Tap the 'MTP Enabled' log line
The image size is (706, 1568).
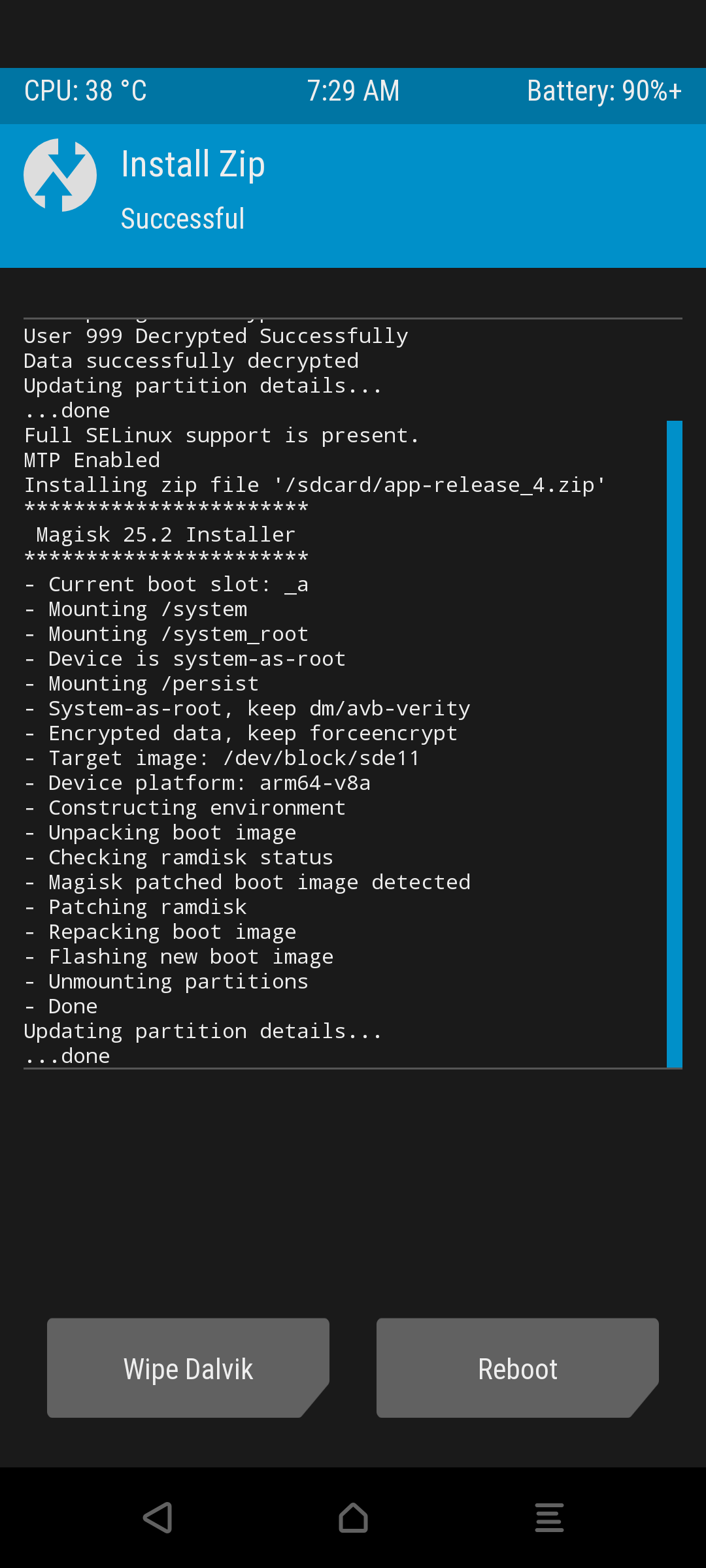pos(92,461)
